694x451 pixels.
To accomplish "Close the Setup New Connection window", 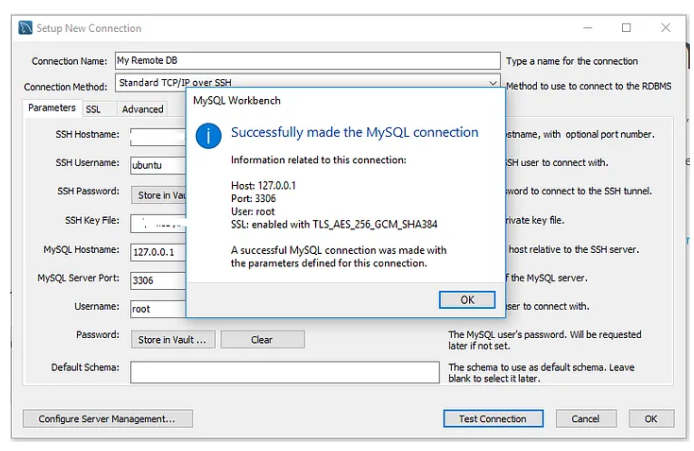I will coord(665,28).
